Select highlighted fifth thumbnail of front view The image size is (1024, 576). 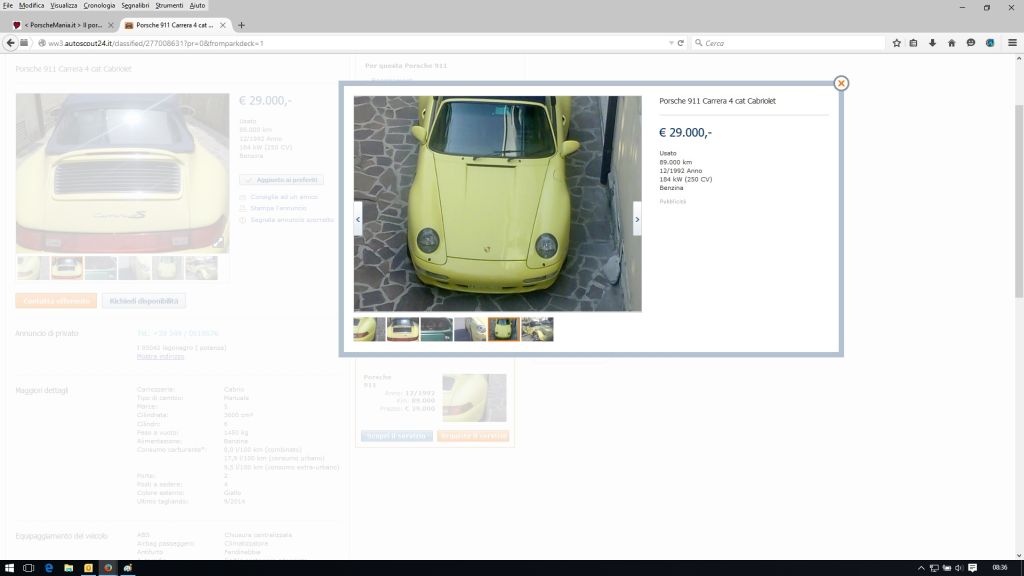point(504,329)
